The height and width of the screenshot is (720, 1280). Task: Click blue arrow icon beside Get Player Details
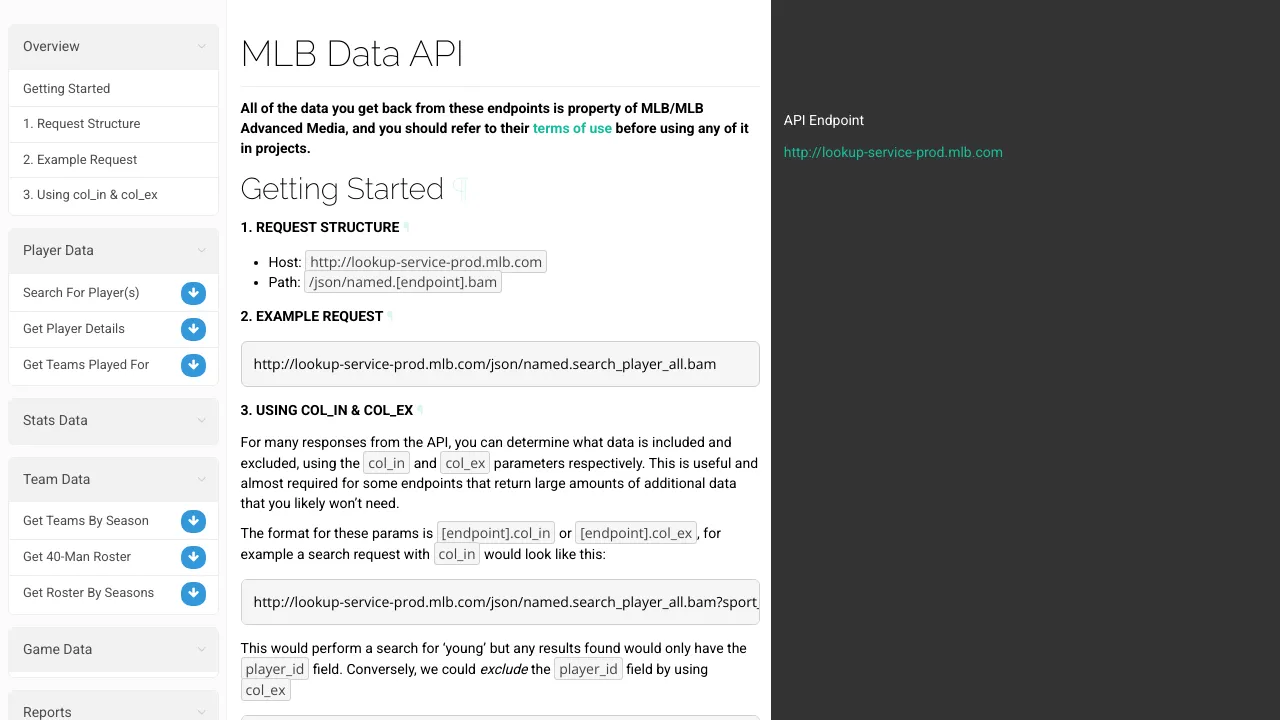[x=194, y=329]
